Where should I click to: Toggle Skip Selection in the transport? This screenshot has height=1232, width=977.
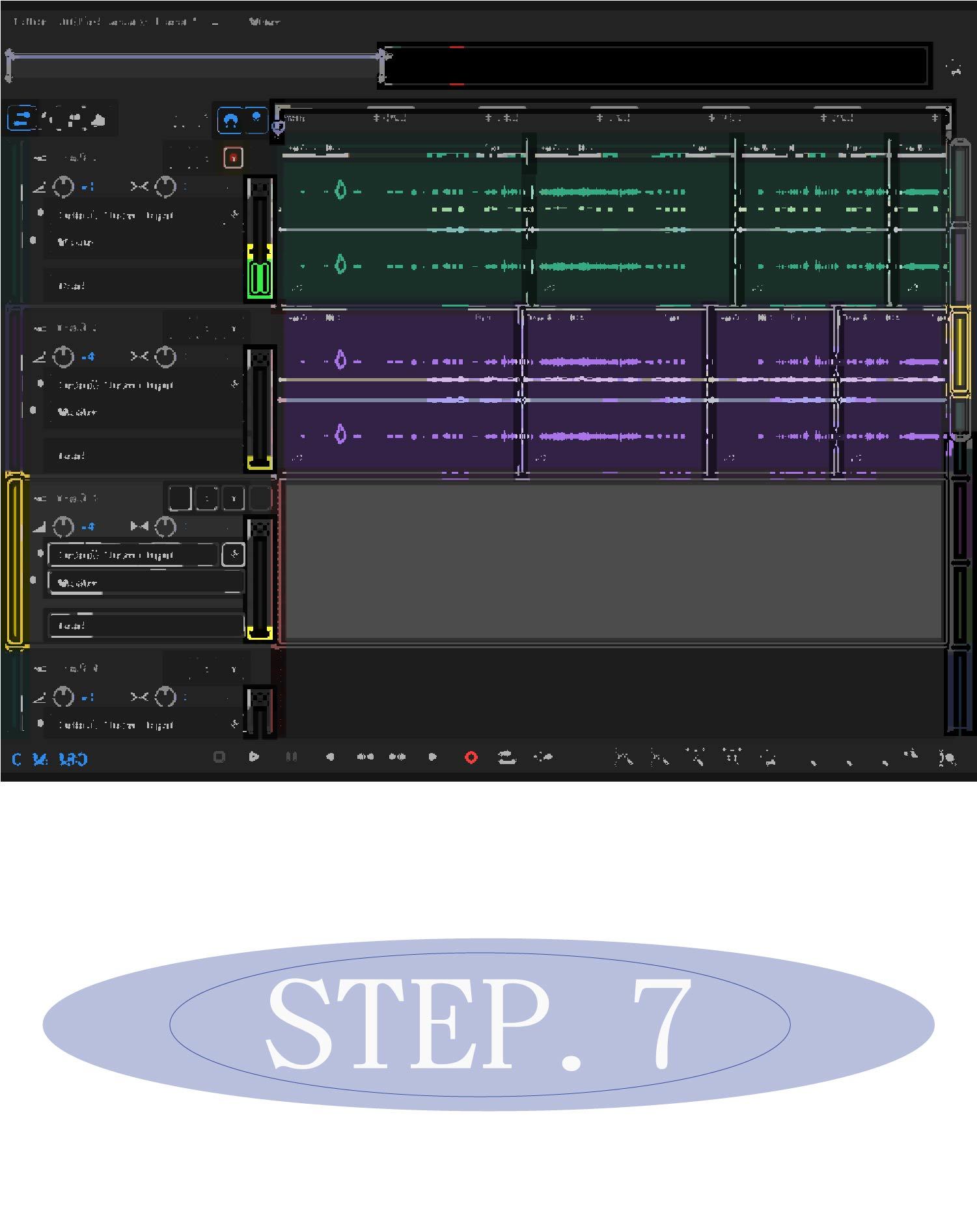544,757
